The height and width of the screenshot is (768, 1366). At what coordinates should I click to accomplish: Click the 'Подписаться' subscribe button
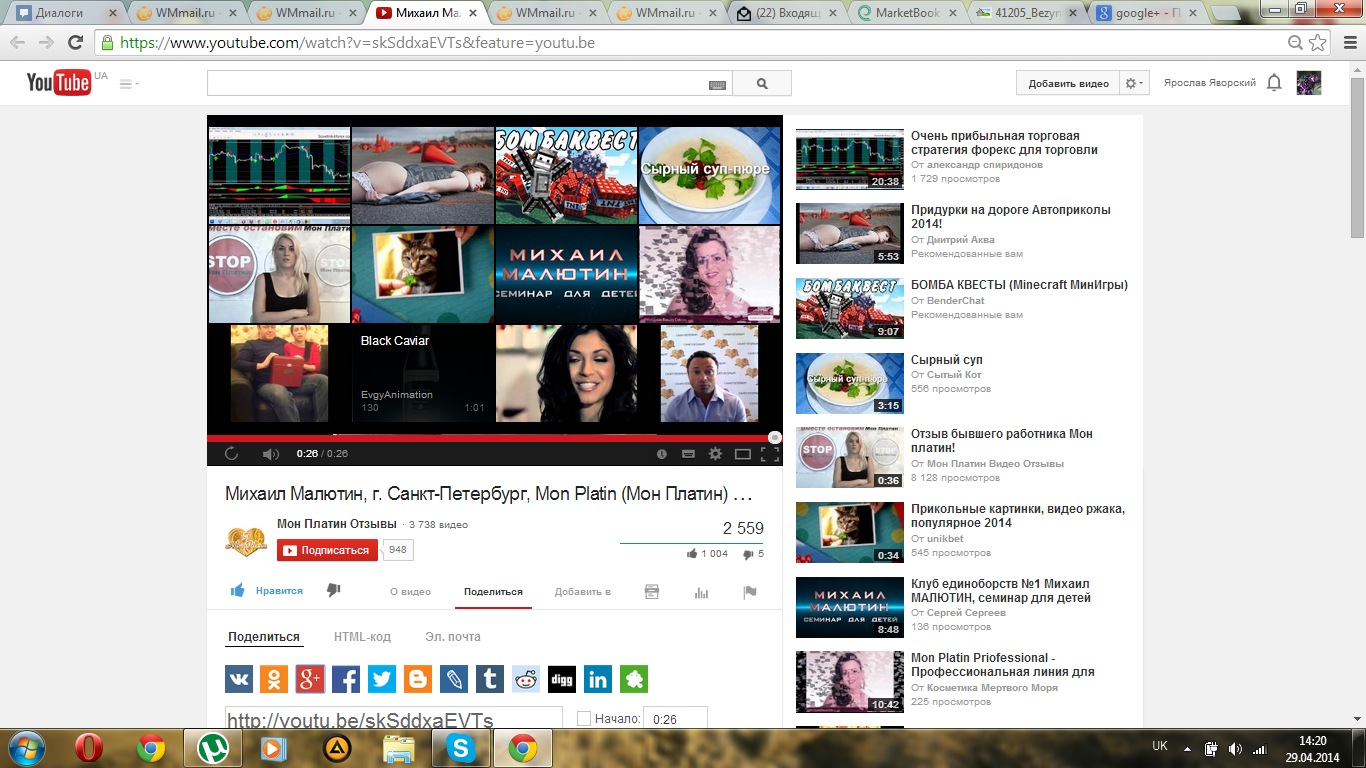327,550
